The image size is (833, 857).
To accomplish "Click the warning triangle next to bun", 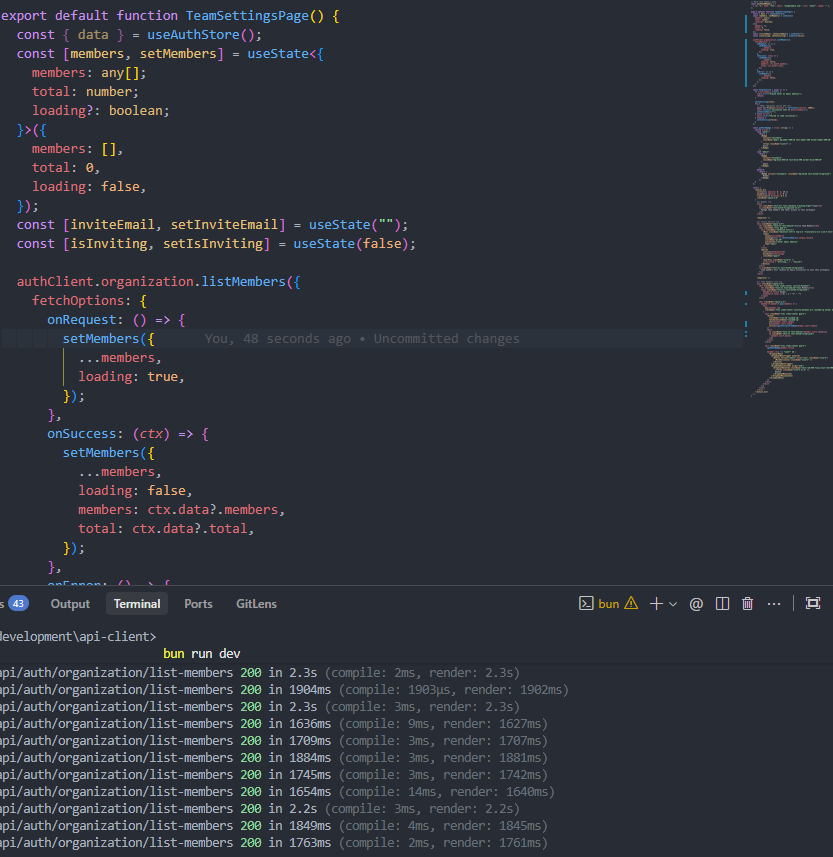I will click(631, 604).
